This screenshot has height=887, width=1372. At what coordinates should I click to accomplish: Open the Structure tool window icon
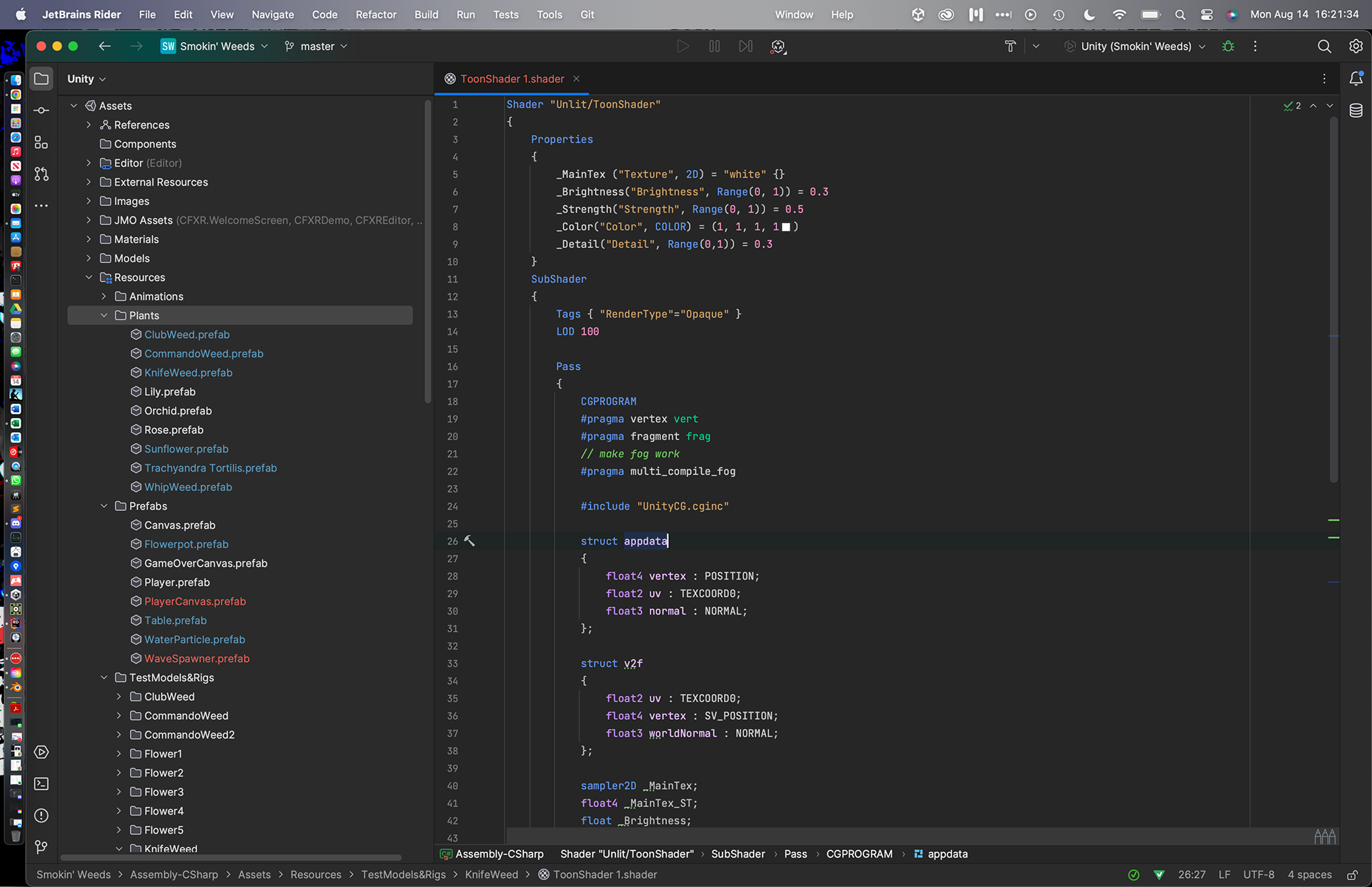pos(41,142)
